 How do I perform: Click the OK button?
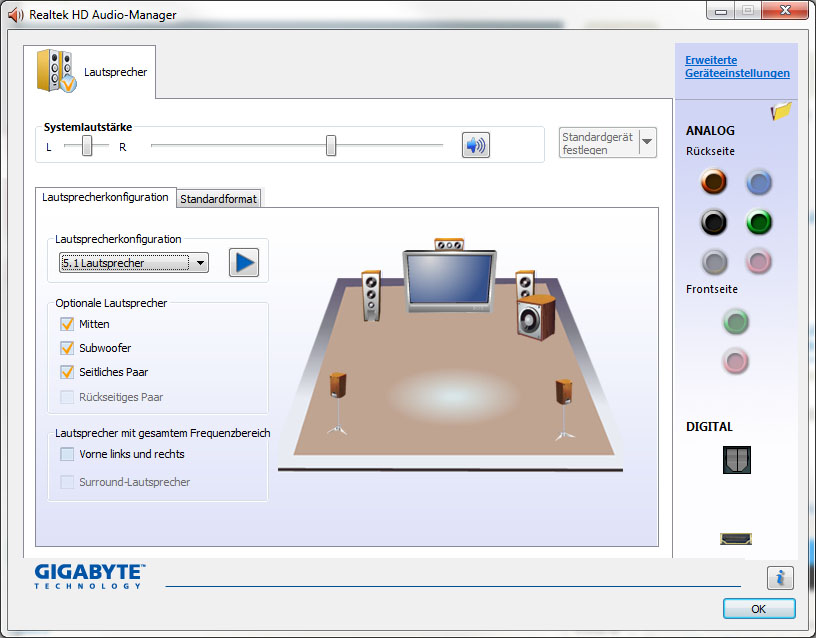pos(759,608)
